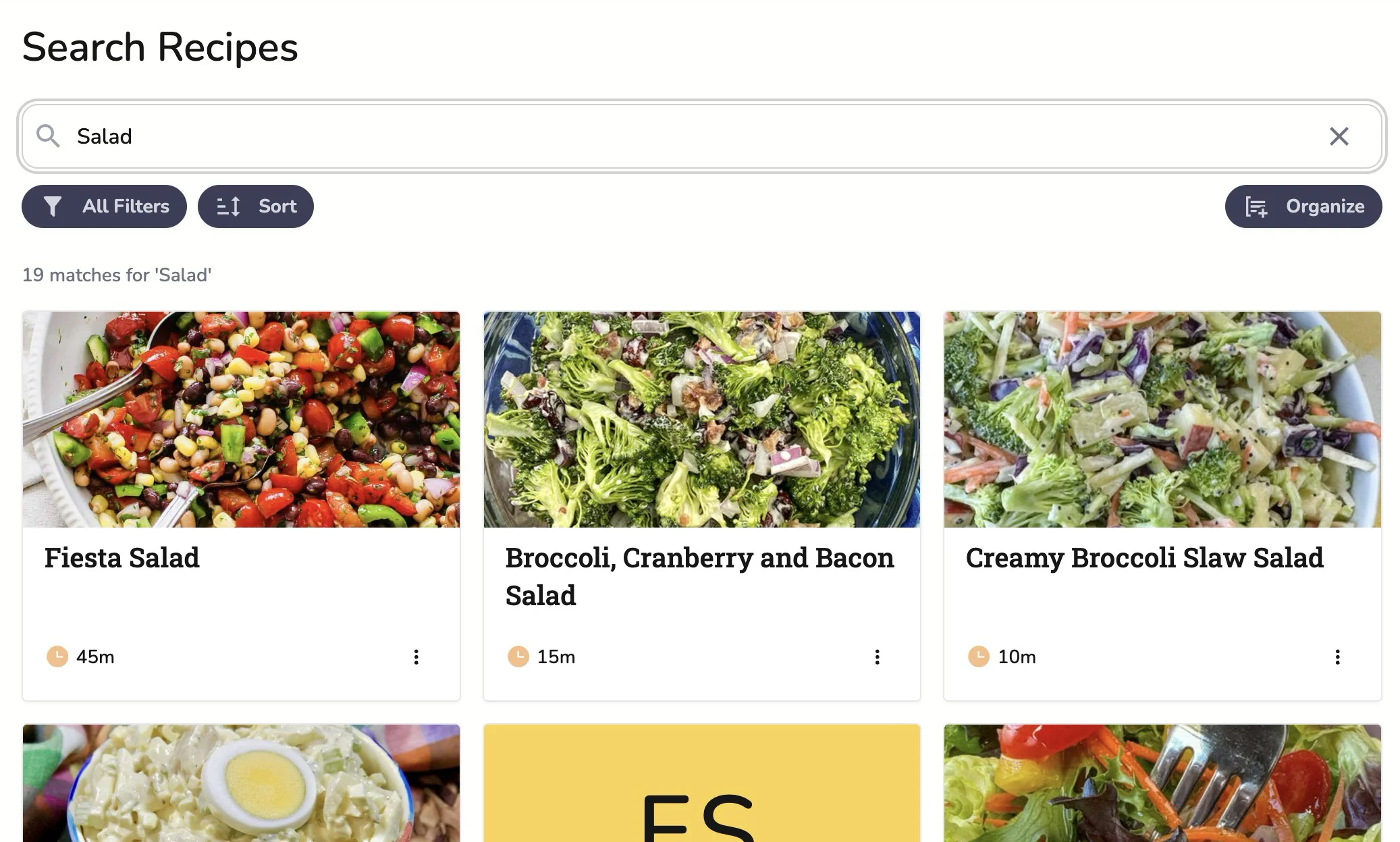Open the three-dot menu on Broccoli, Cranberry and Bacon Salad
Viewport: 1400px width, 842px height.
tap(877, 656)
